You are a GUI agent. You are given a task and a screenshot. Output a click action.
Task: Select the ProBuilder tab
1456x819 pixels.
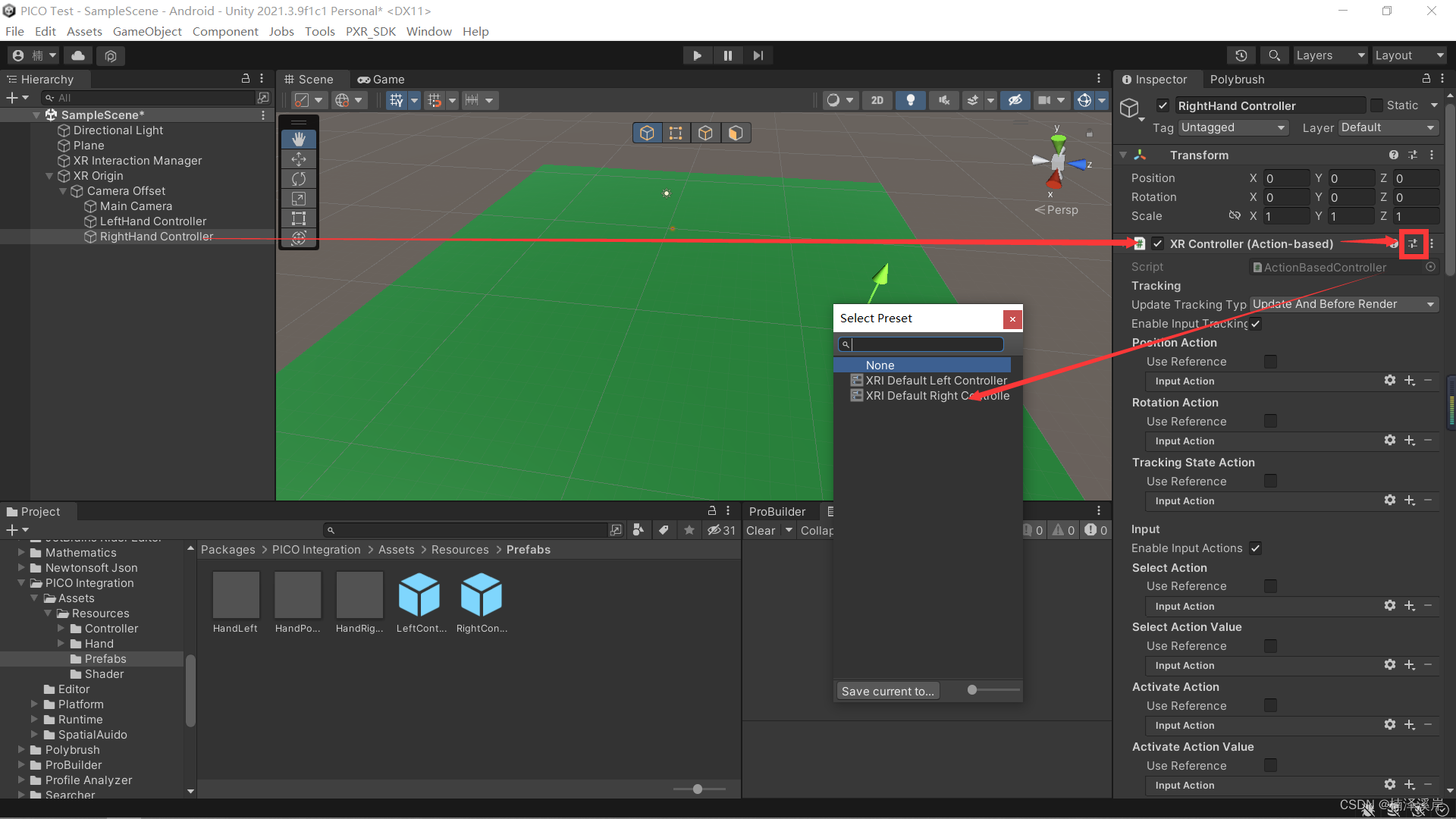777,511
